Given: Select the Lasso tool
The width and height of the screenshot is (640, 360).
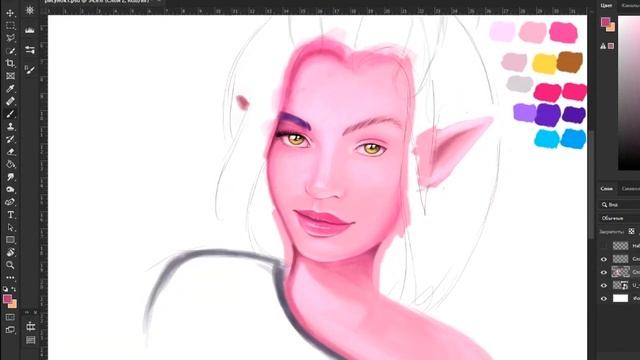Looking at the screenshot, I should [10, 38].
